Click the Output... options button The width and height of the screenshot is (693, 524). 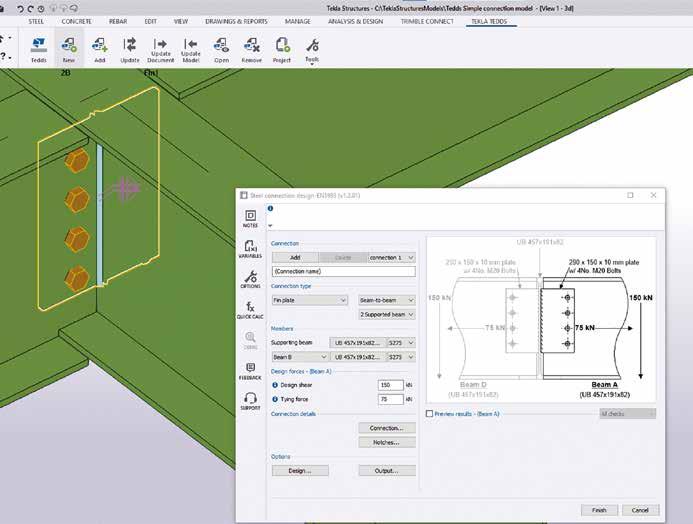[387, 471]
